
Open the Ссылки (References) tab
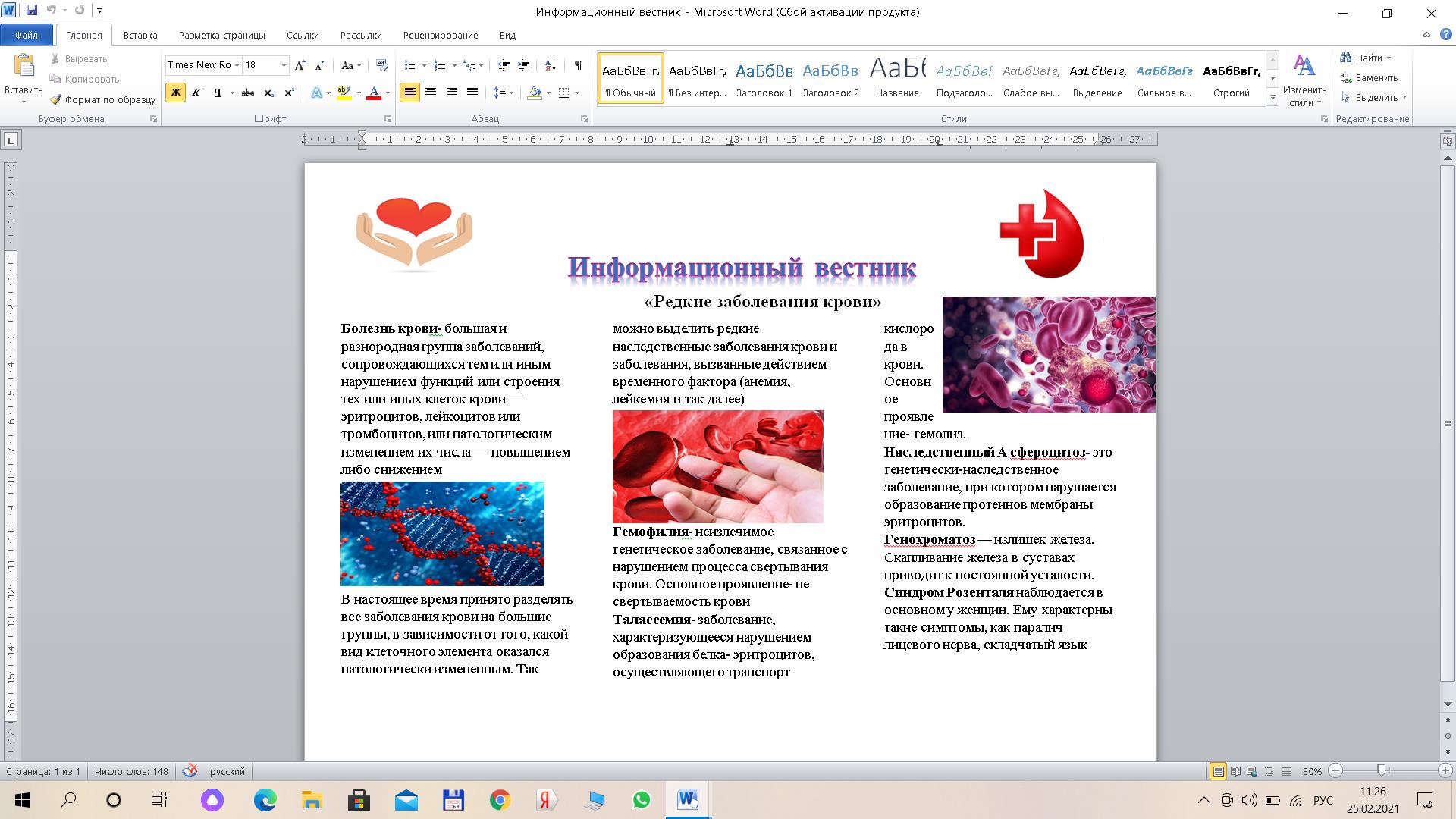pyautogui.click(x=303, y=35)
